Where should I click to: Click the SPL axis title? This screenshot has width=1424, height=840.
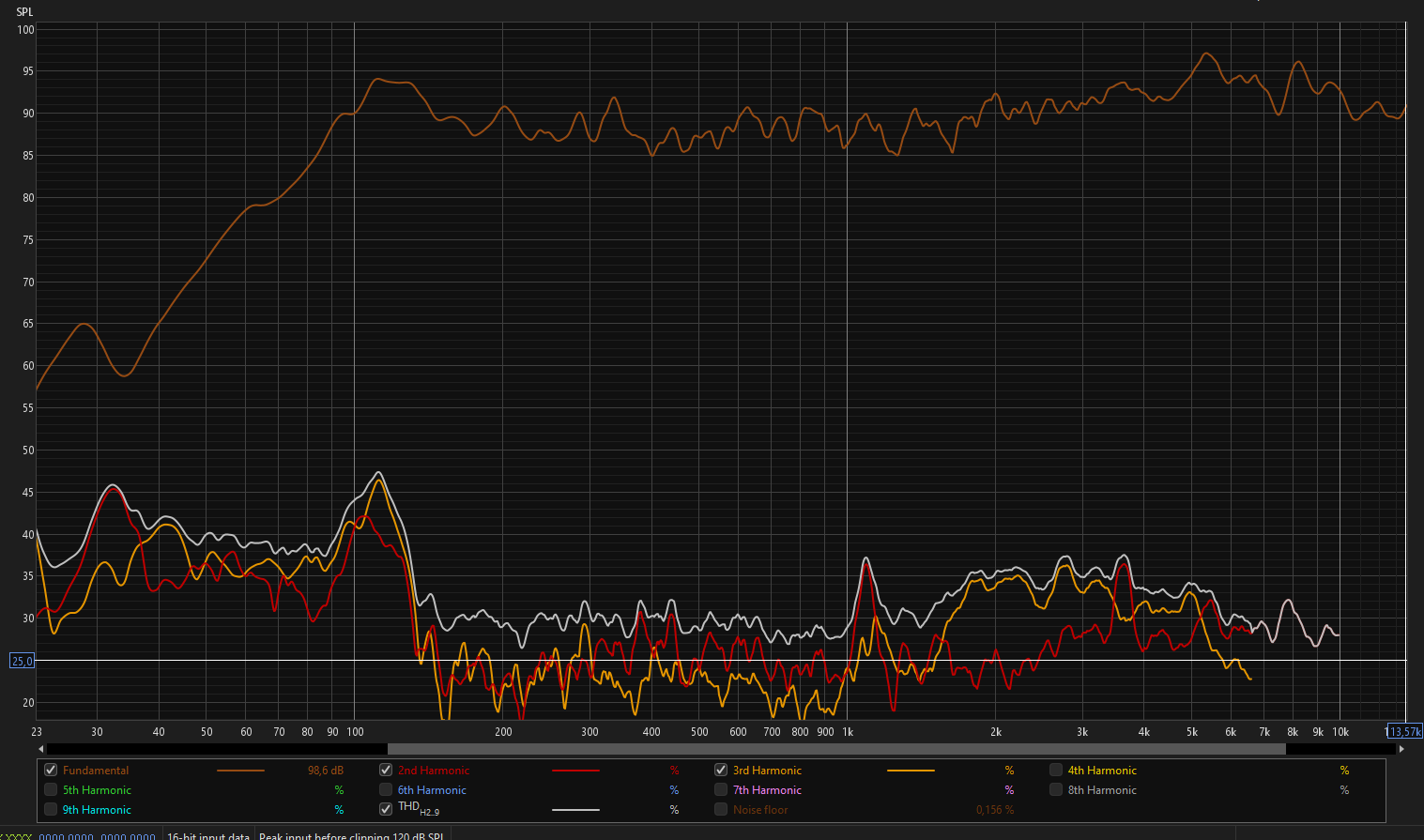tap(24, 12)
